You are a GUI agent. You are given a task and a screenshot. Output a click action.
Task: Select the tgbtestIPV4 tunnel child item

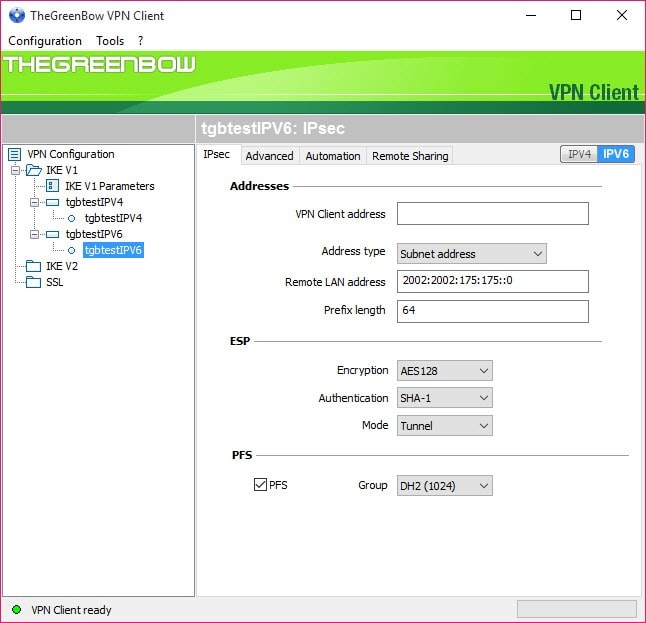tap(113, 218)
